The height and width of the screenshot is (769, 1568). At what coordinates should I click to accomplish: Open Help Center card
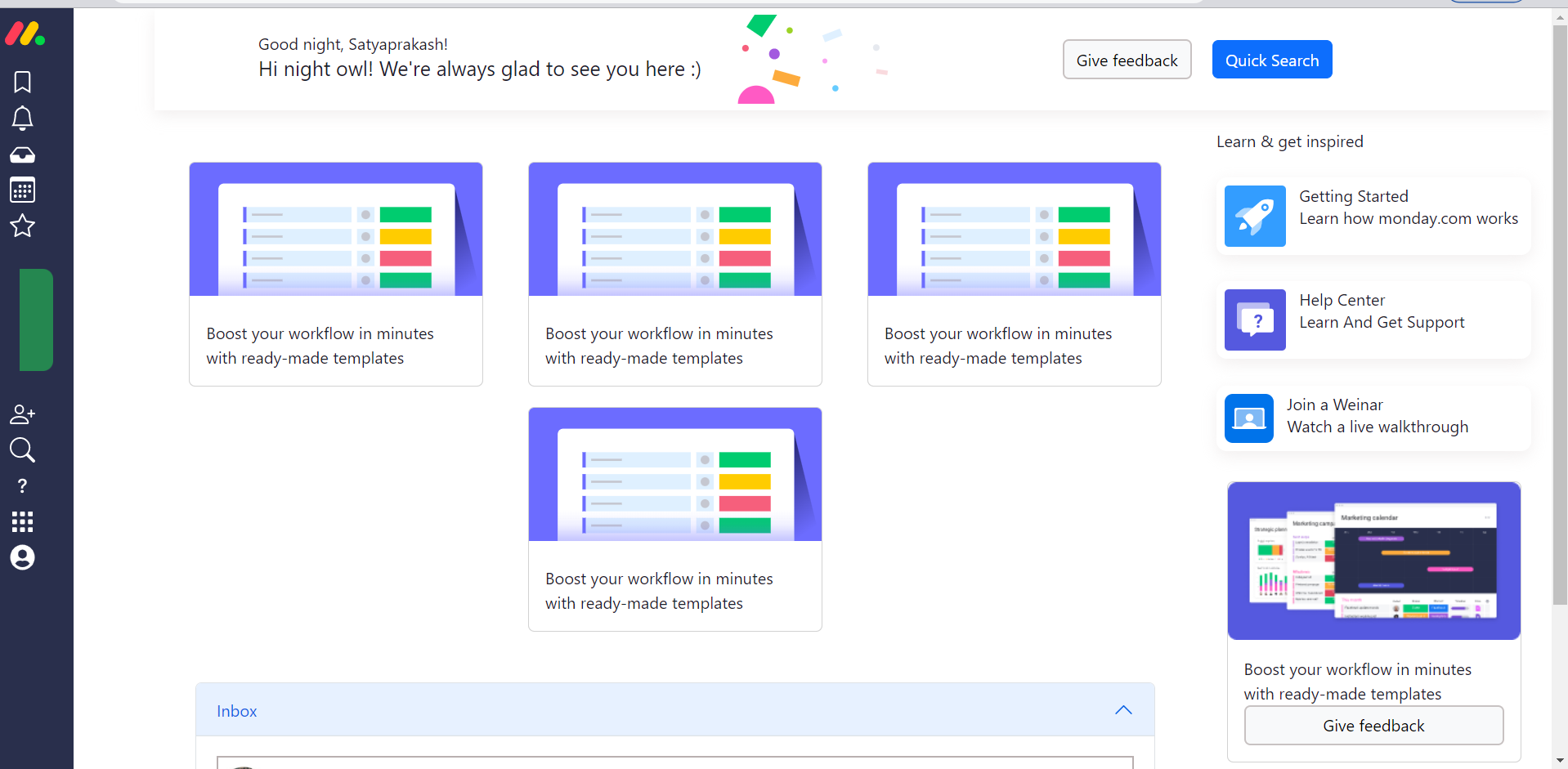coord(1373,320)
